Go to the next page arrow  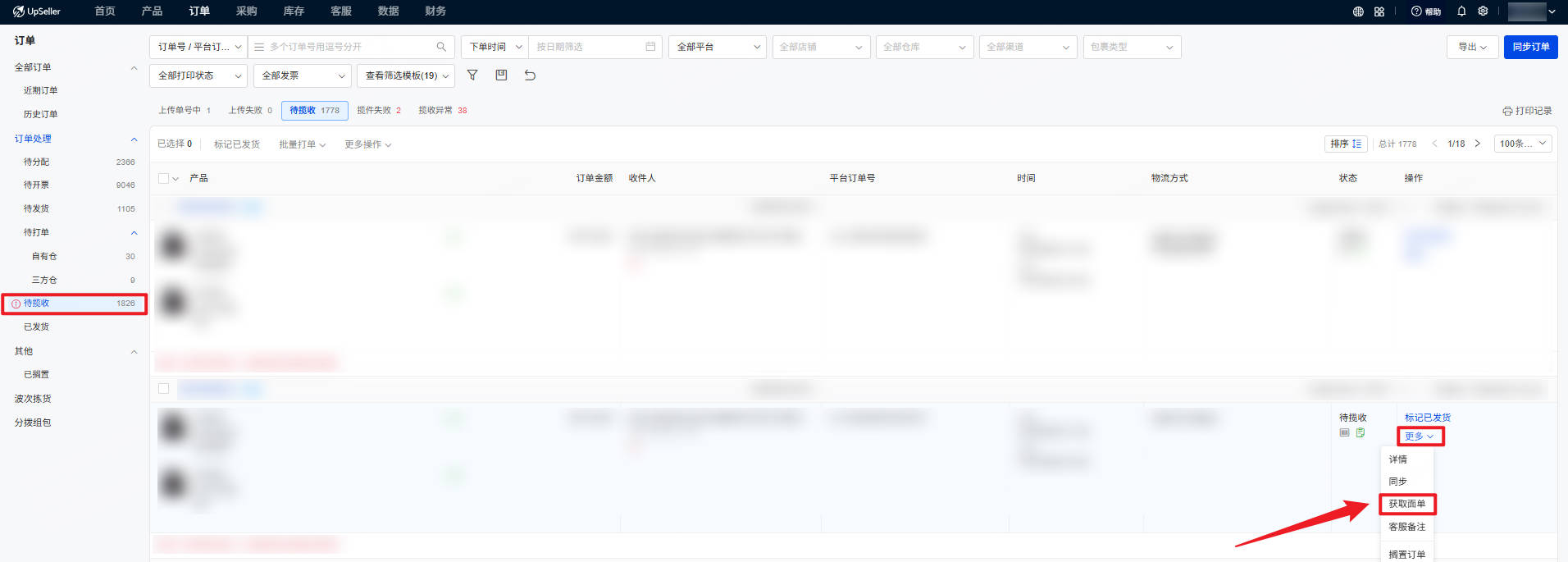[1478, 144]
